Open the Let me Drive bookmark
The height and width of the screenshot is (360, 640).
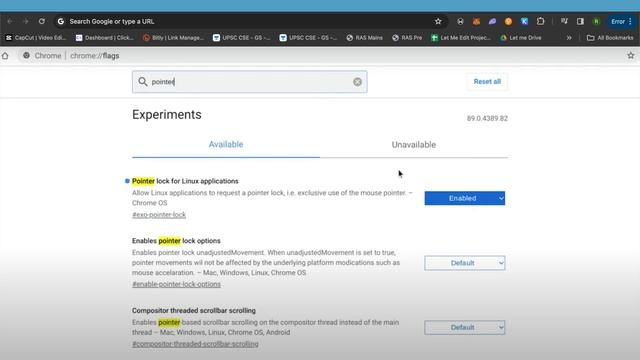point(521,38)
